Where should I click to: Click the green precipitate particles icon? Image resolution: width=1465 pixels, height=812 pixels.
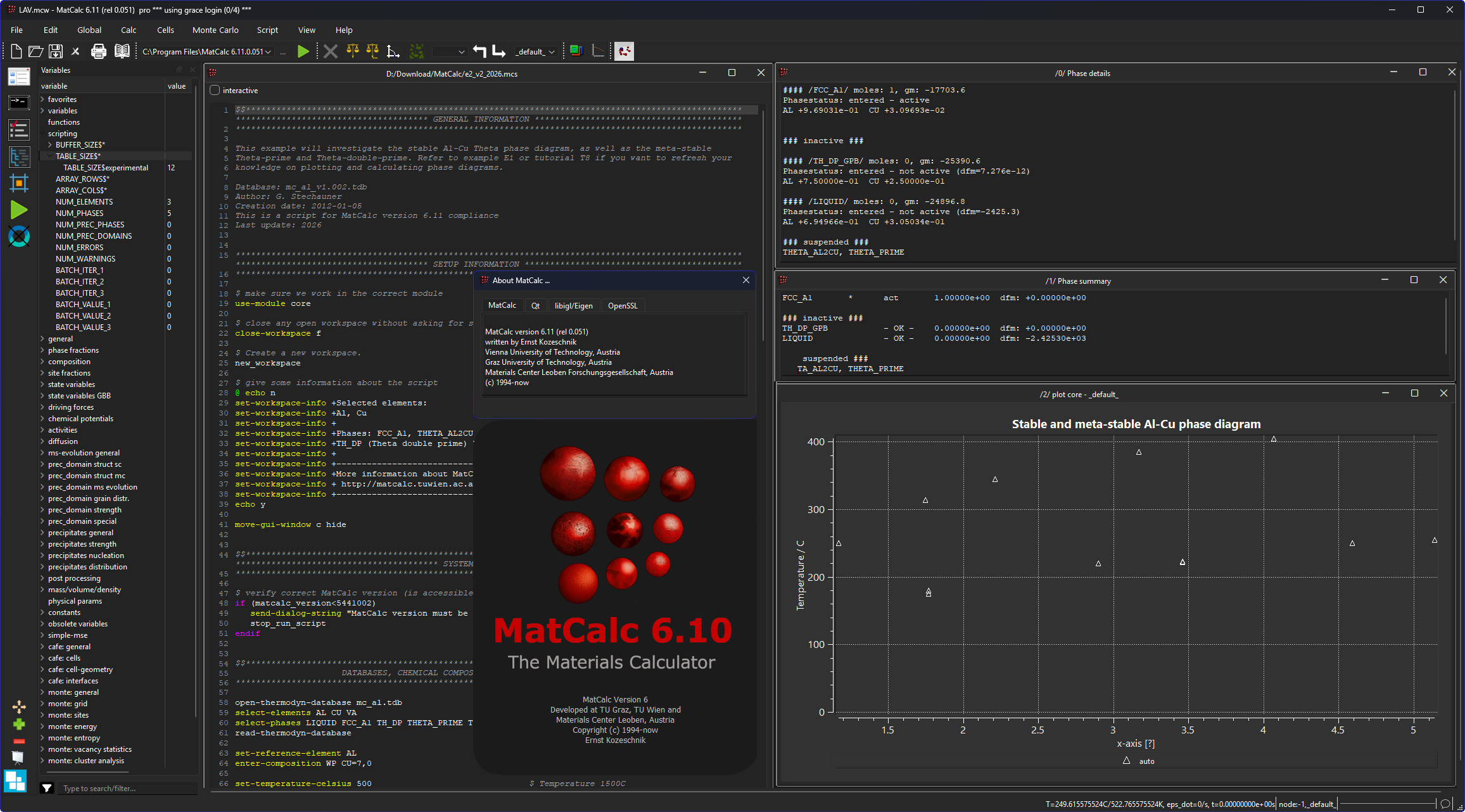click(x=416, y=51)
